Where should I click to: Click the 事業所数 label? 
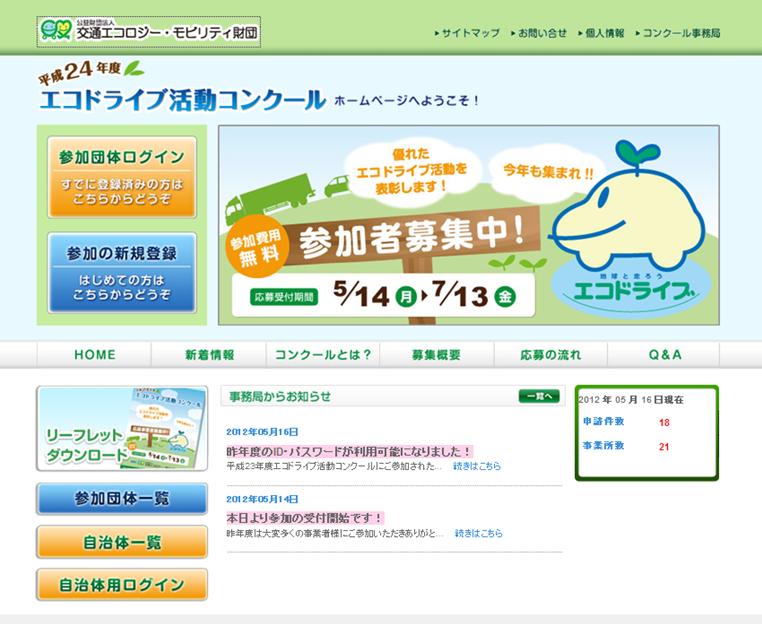604,446
